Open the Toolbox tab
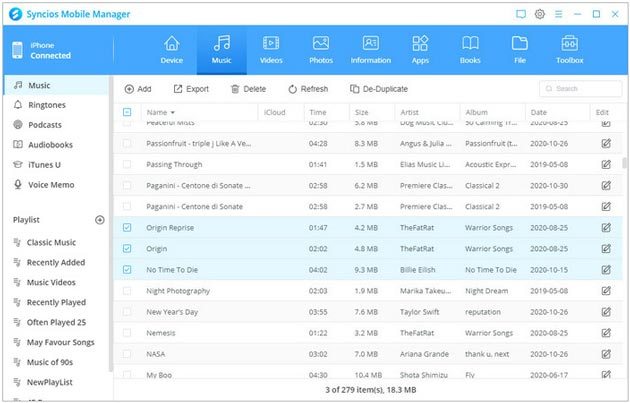 [x=569, y=50]
